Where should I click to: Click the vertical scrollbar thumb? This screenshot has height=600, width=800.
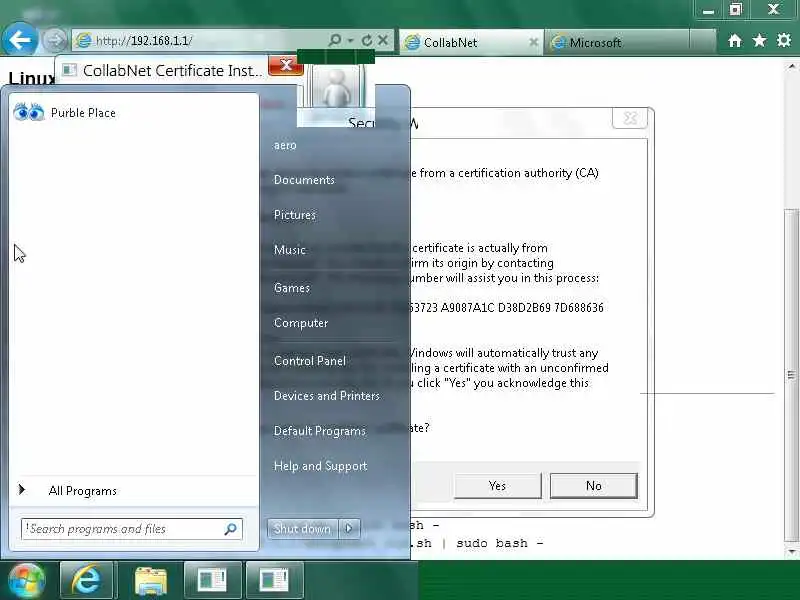791,376
